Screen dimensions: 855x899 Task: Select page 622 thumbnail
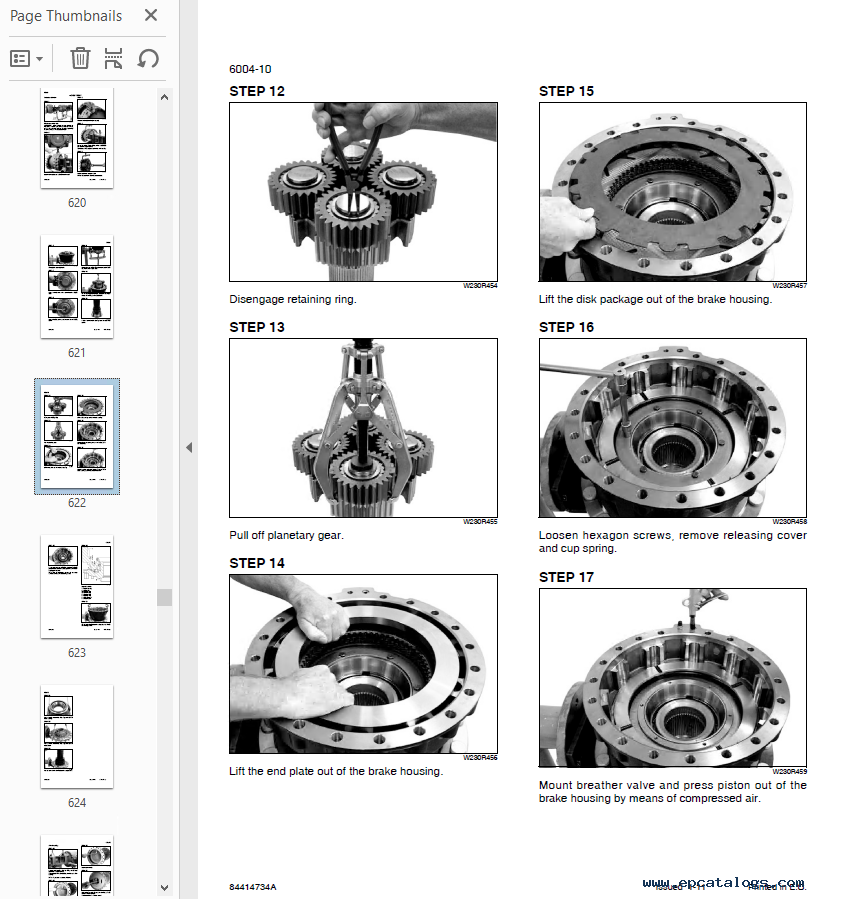[x=77, y=436]
